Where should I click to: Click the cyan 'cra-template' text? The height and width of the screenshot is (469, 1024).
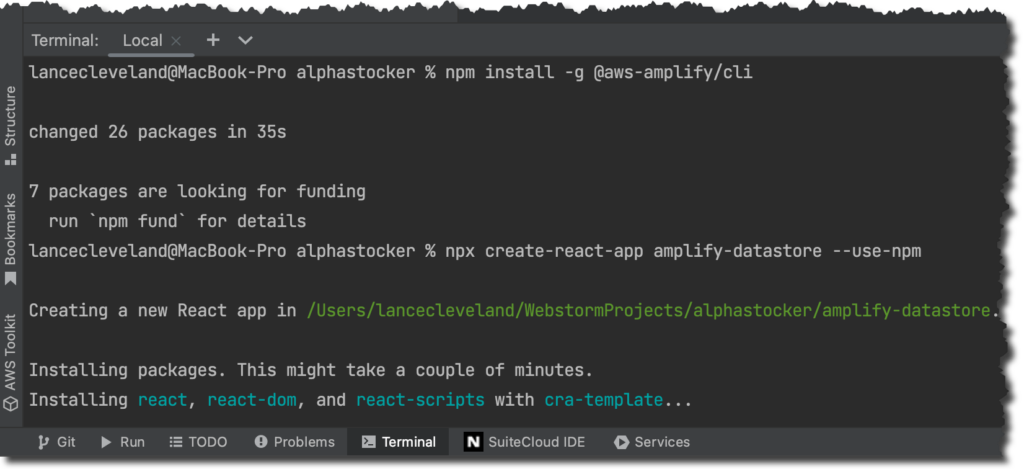604,400
